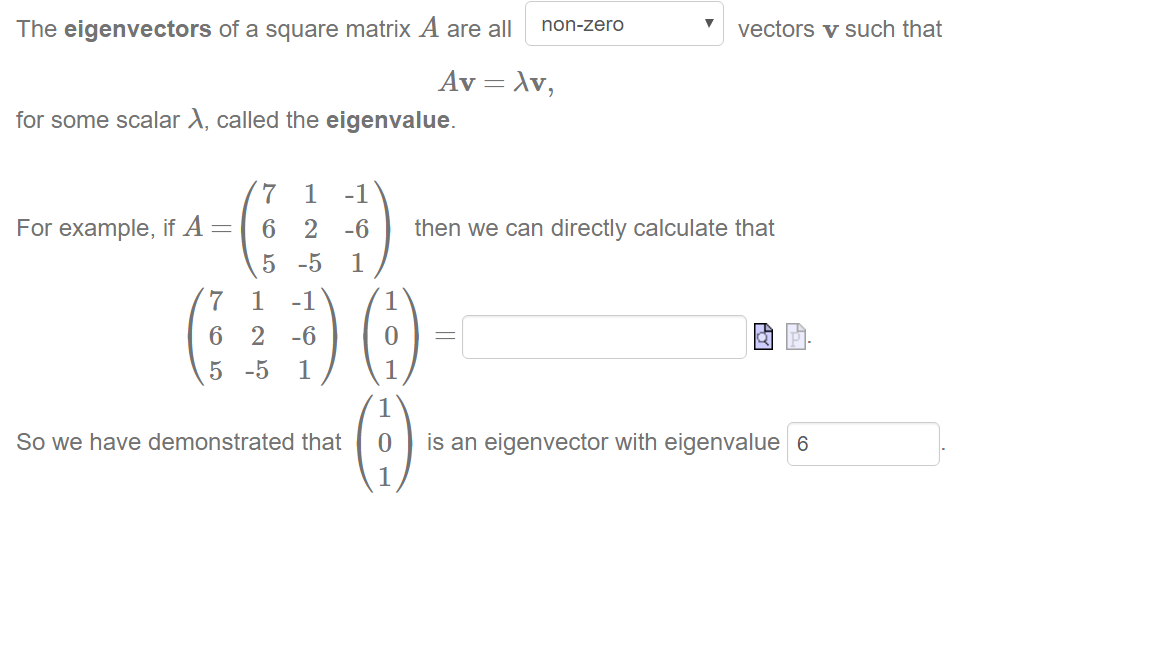1152x648 pixels.
Task: Click the bold word eigenvectors
Action: (137, 29)
